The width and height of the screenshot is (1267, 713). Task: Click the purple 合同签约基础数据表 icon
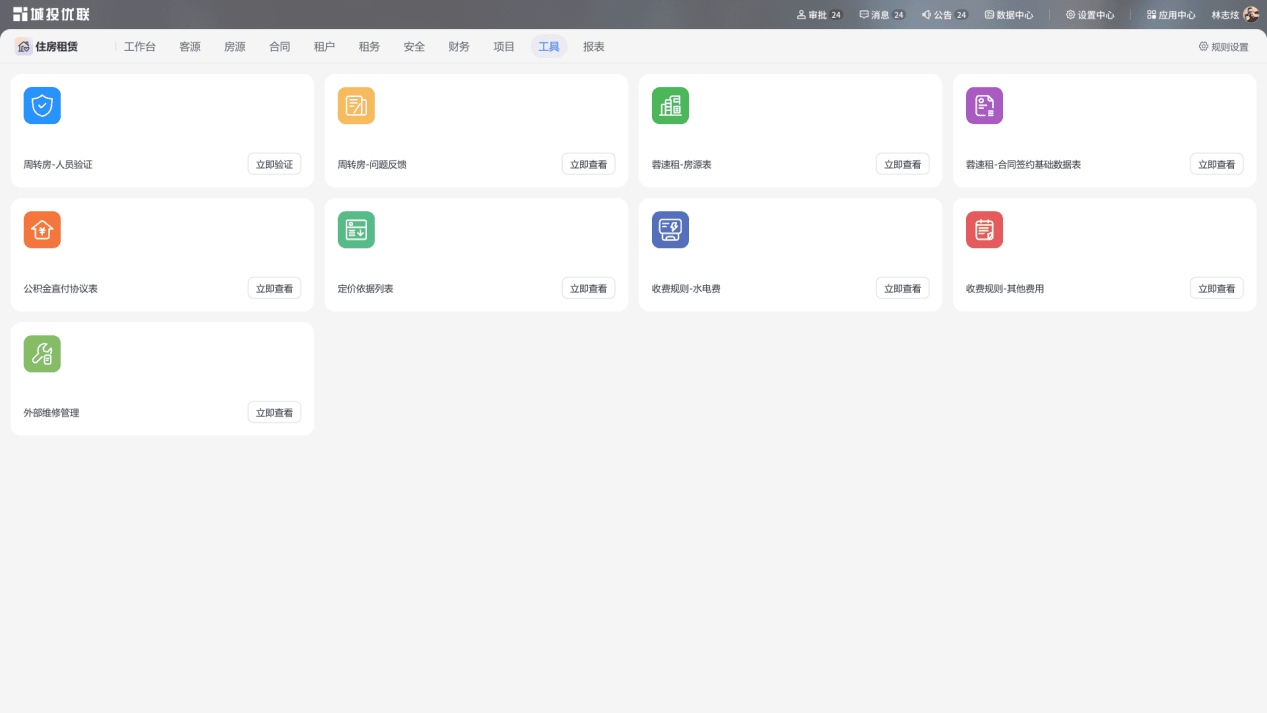pyautogui.click(x=984, y=106)
